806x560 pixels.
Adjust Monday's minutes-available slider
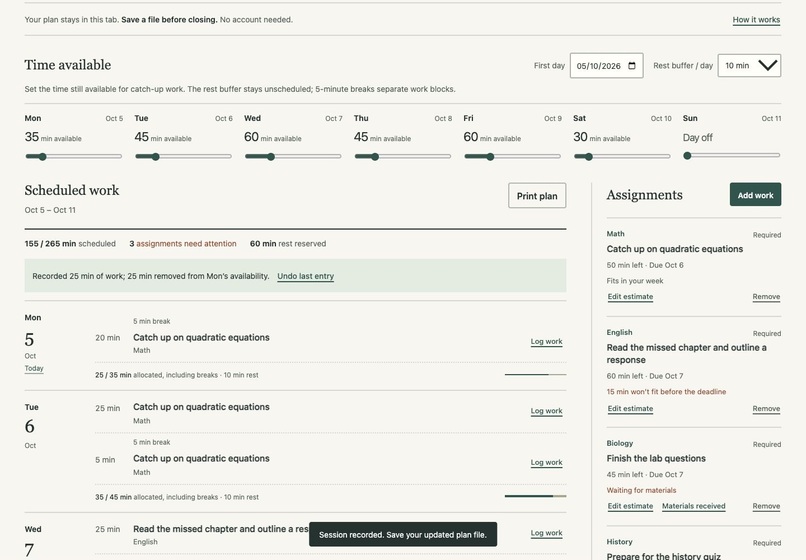point(74,156)
